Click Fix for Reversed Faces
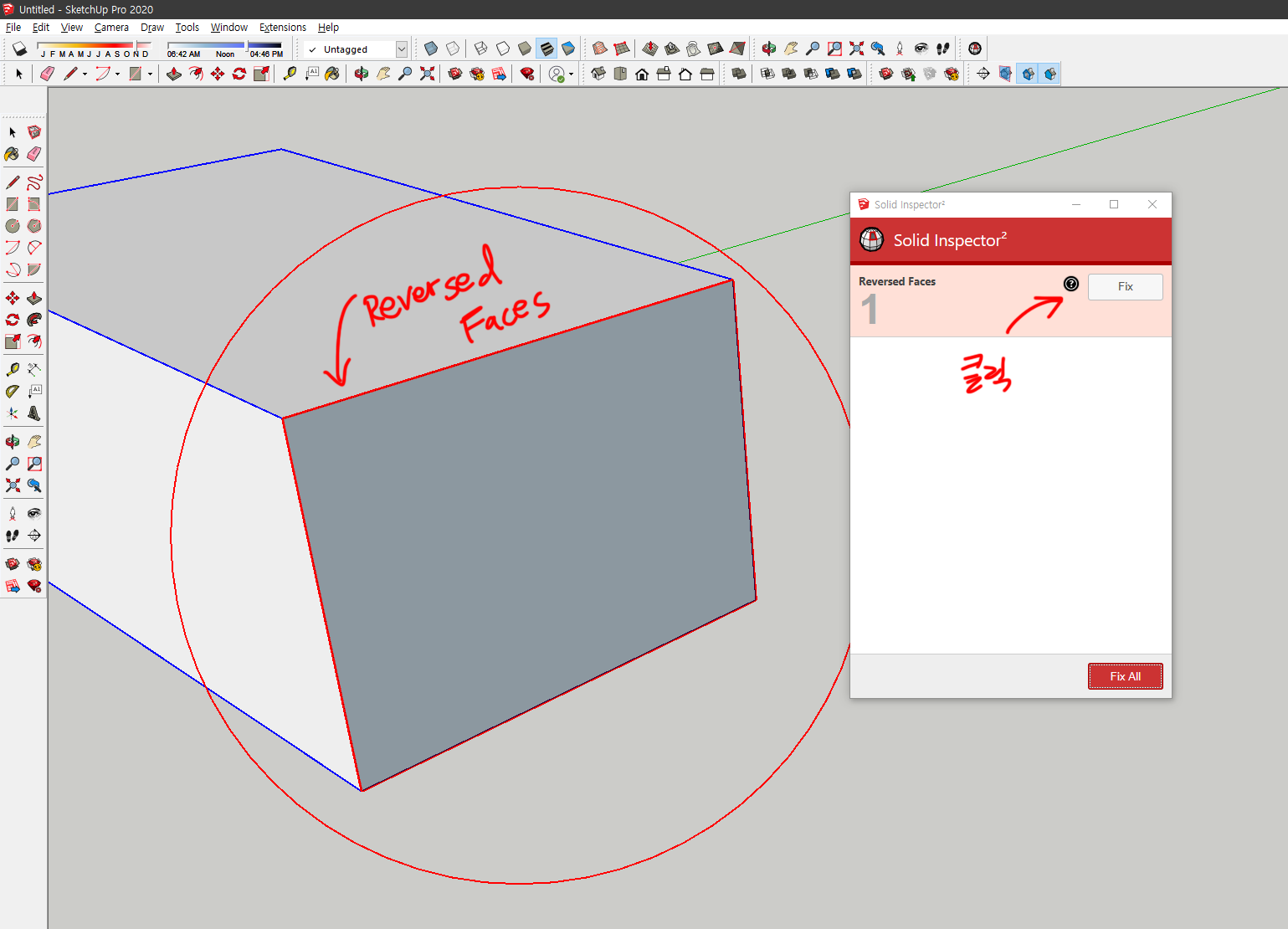Image resolution: width=1288 pixels, height=929 pixels. coord(1125,286)
